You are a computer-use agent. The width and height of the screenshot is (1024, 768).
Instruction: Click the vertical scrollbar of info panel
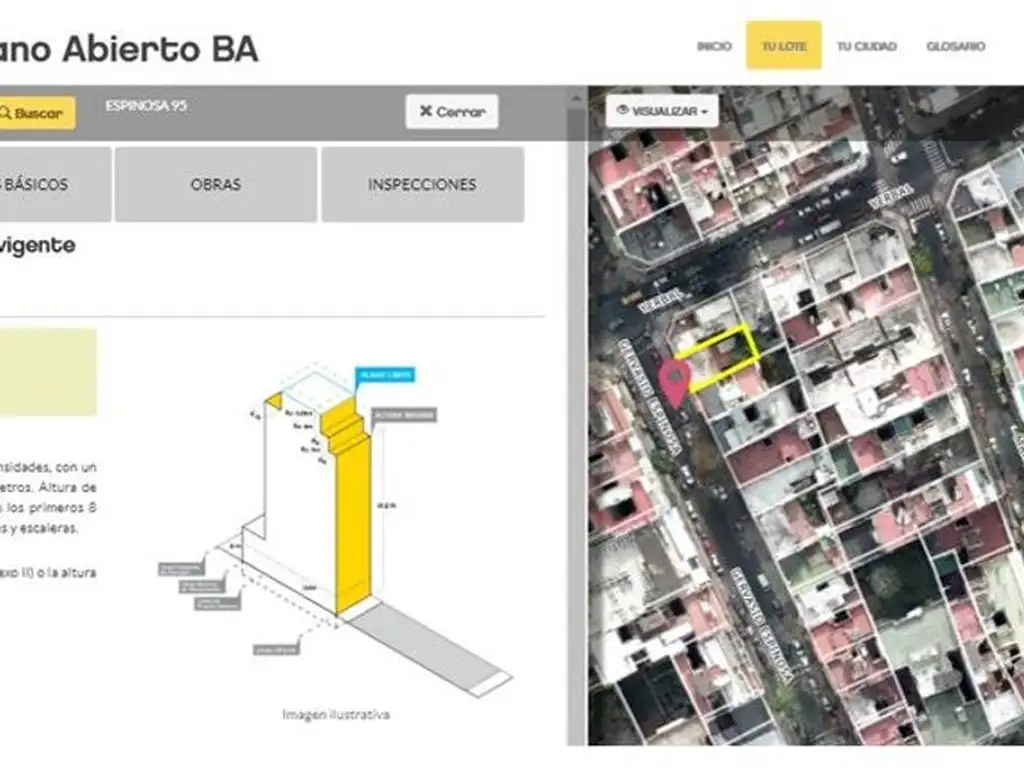(576, 400)
